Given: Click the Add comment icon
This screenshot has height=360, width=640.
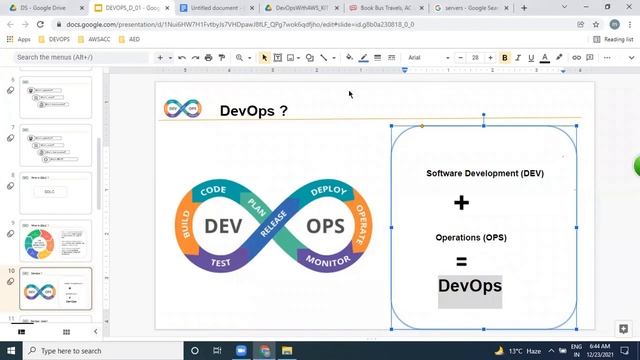Looking at the screenshot, I should coord(590,58).
